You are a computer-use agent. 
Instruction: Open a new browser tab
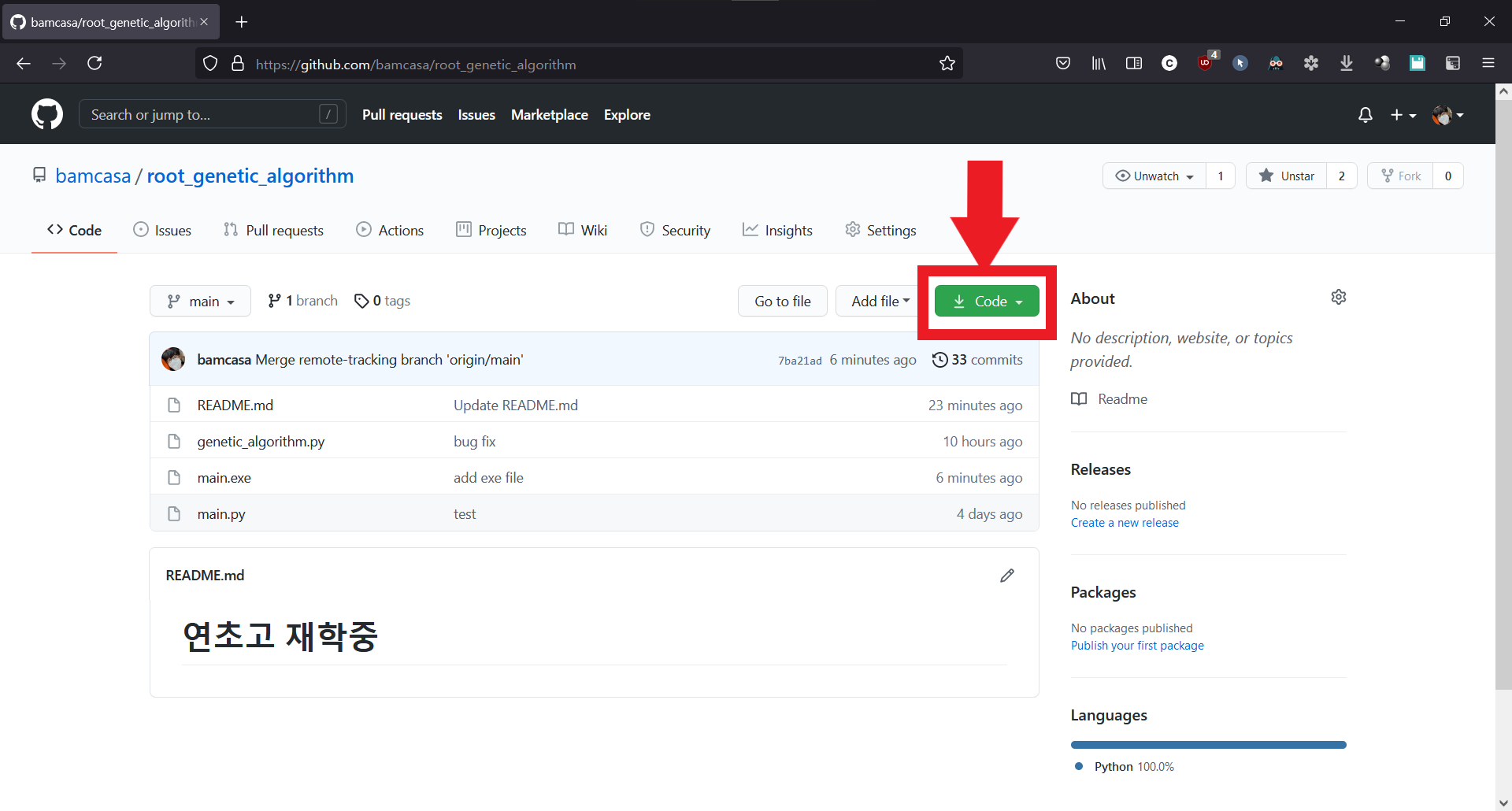point(242,22)
